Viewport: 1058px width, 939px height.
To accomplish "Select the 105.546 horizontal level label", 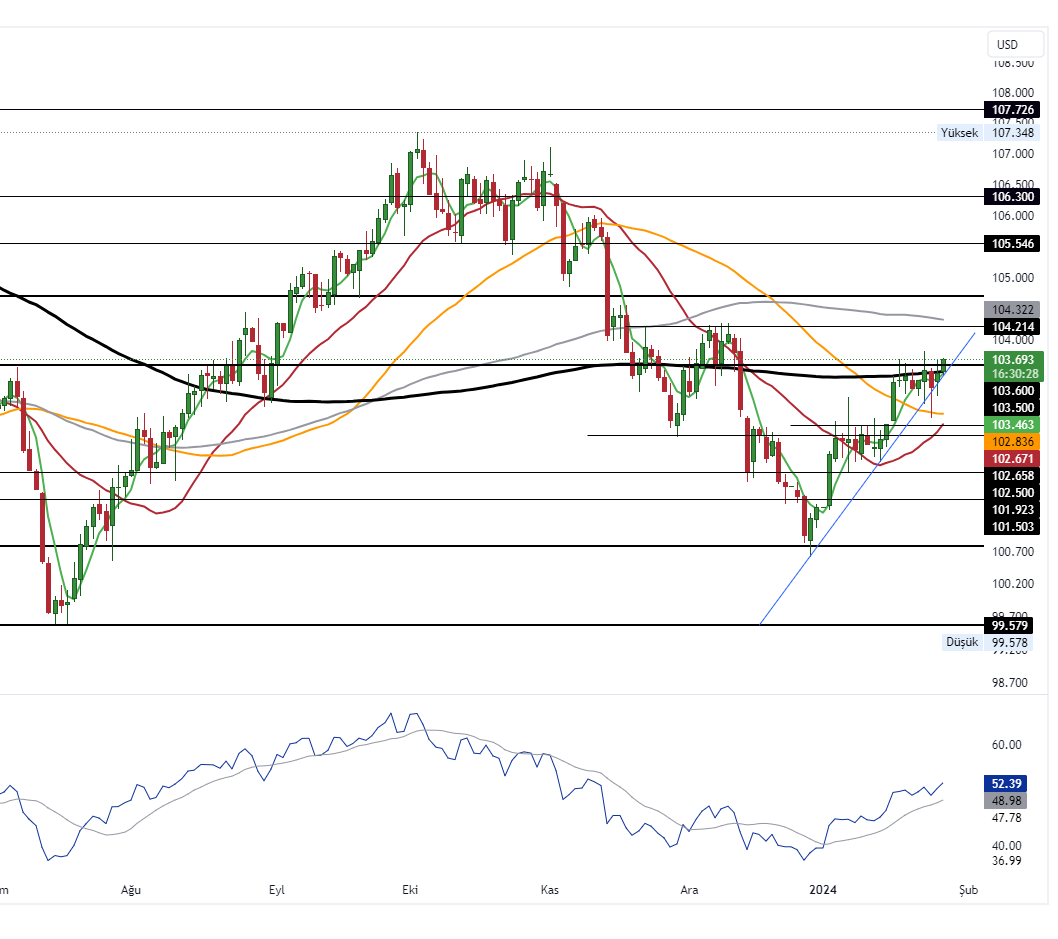I will (x=1012, y=243).
